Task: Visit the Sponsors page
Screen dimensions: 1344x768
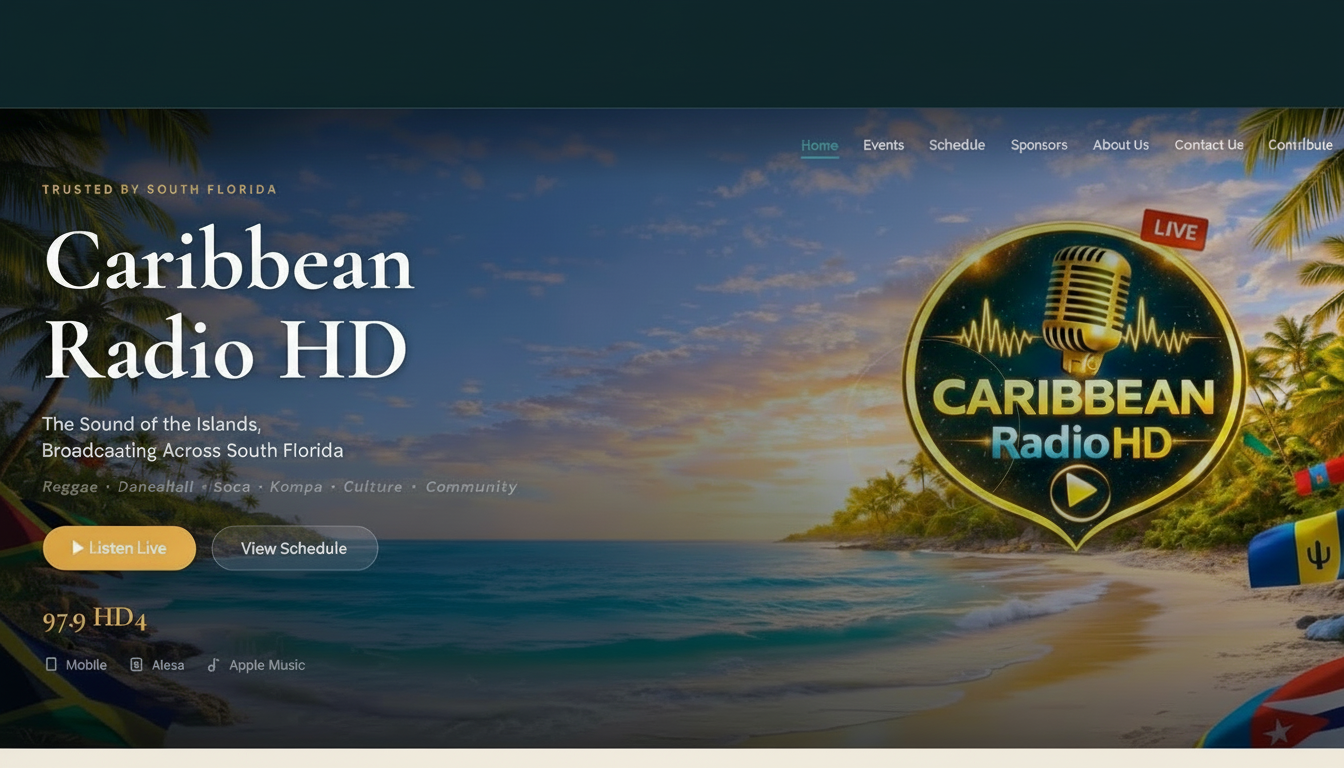Action: (1038, 144)
